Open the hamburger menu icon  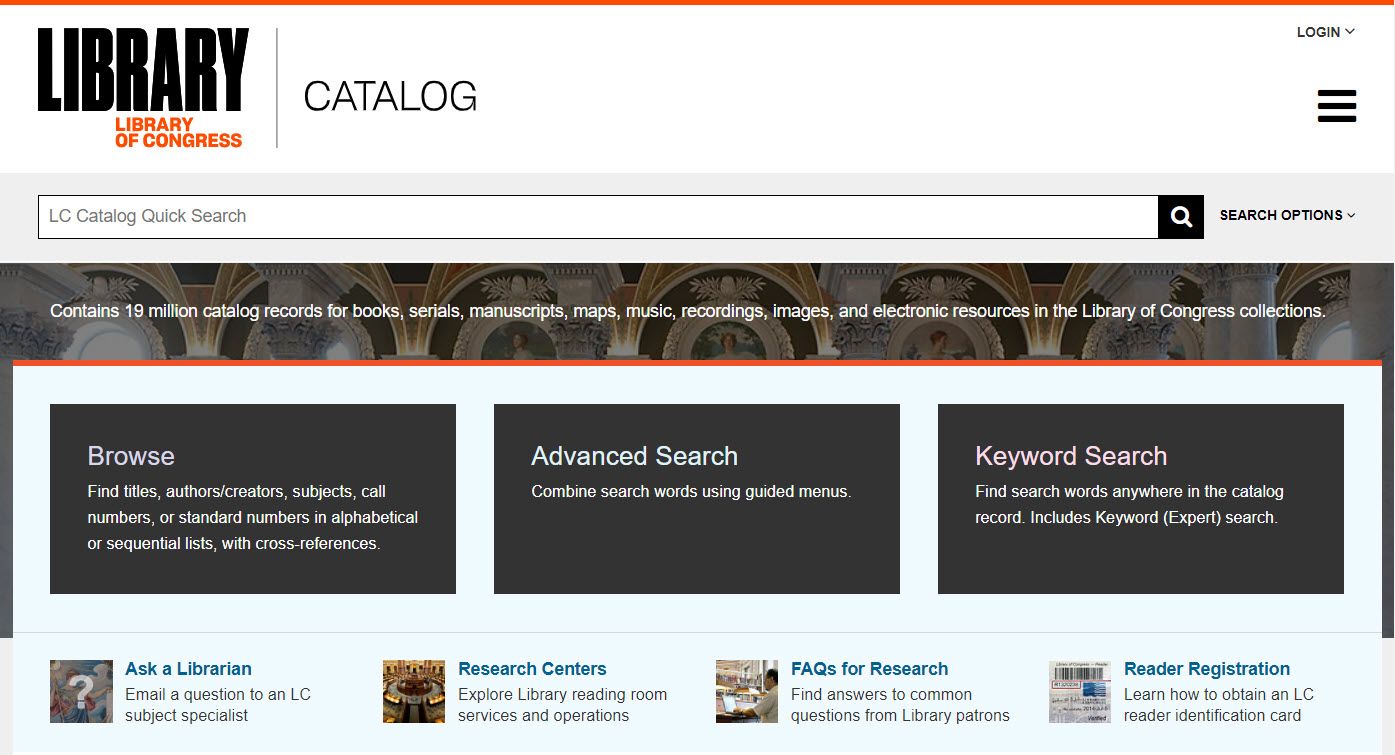tap(1337, 106)
